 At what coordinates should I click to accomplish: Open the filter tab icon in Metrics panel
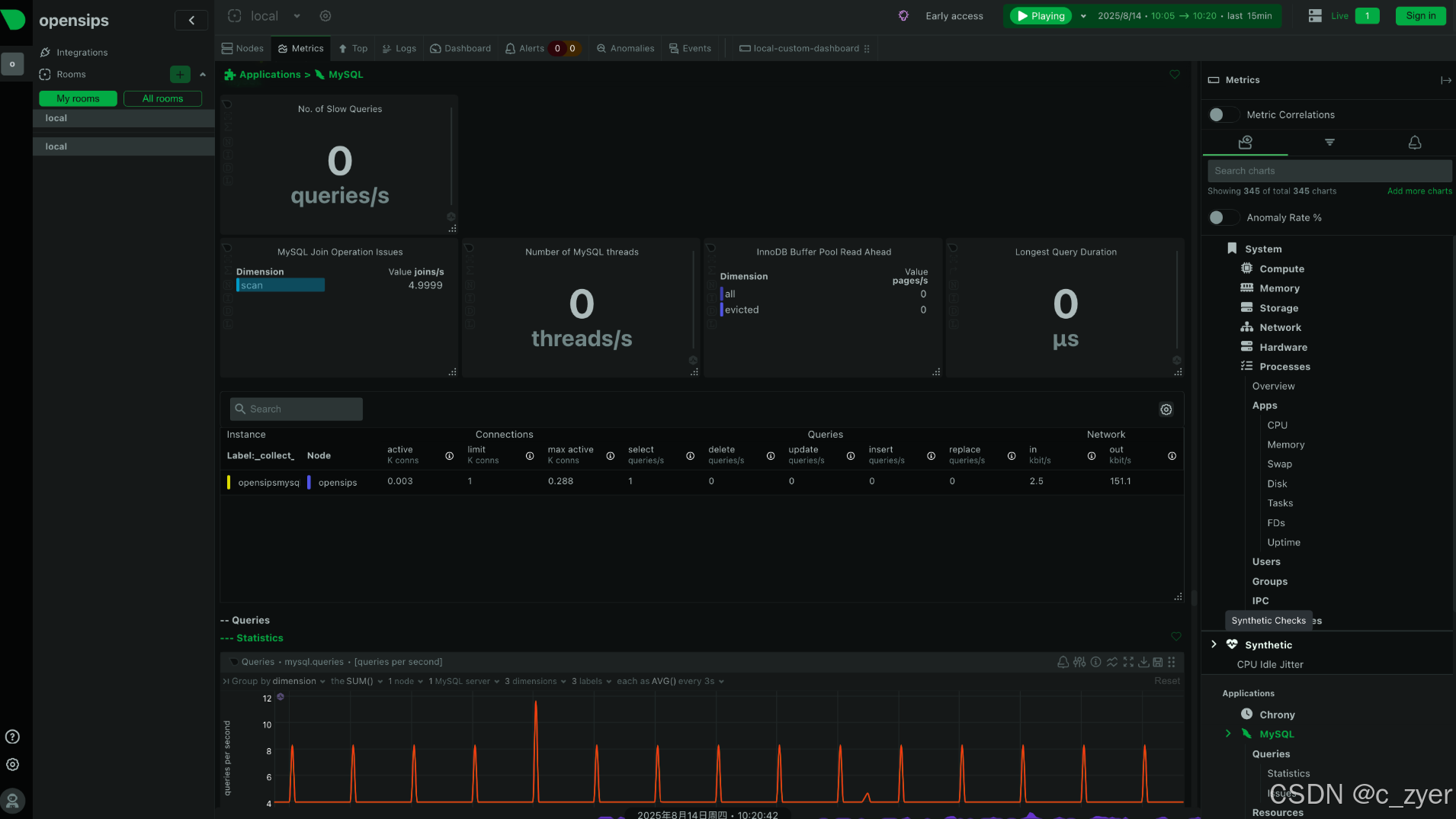coord(1329,143)
